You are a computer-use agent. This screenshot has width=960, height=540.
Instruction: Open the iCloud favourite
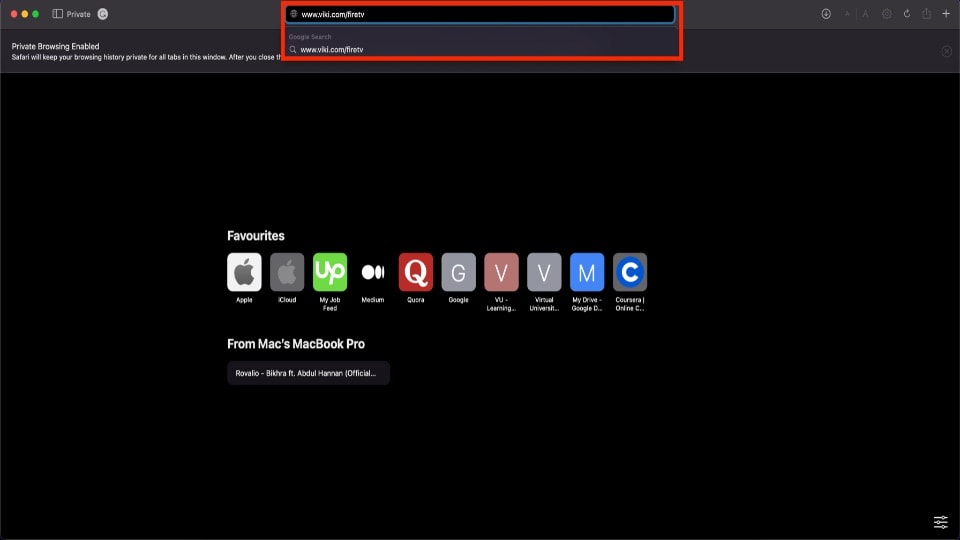[x=287, y=272]
